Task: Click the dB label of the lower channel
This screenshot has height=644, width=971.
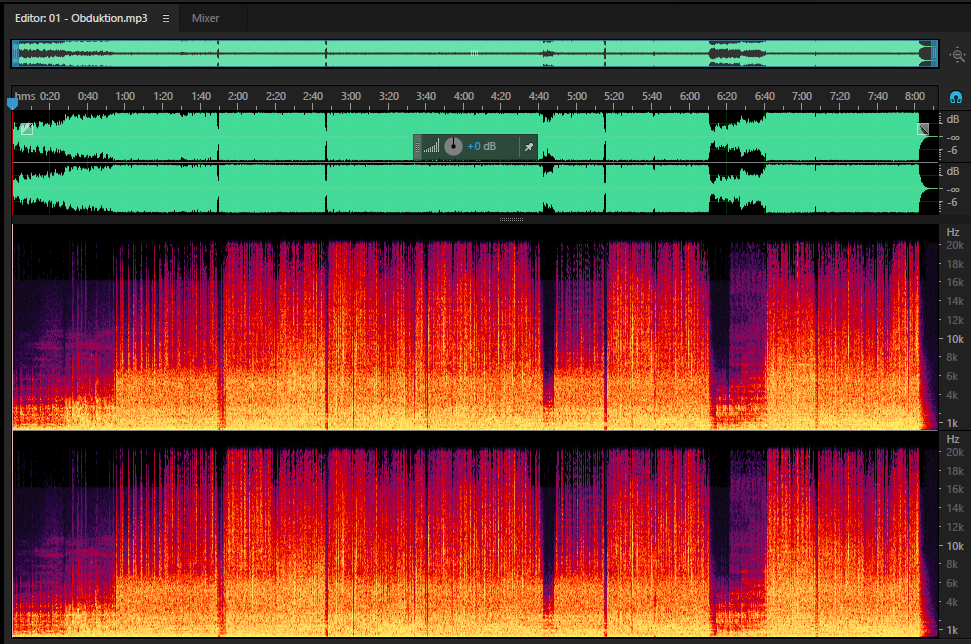Action: [952, 171]
